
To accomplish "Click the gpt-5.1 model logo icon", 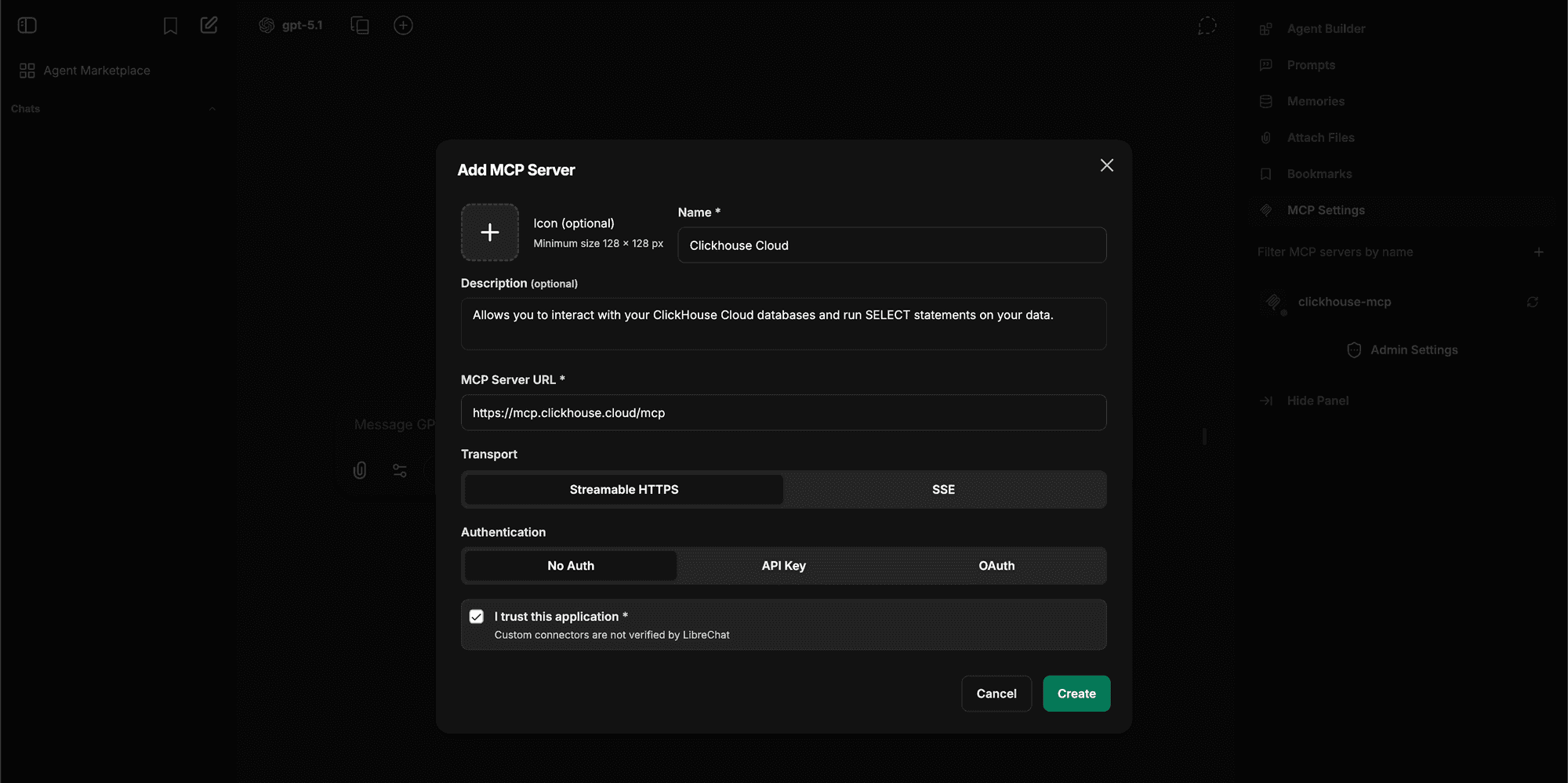I will tap(267, 26).
